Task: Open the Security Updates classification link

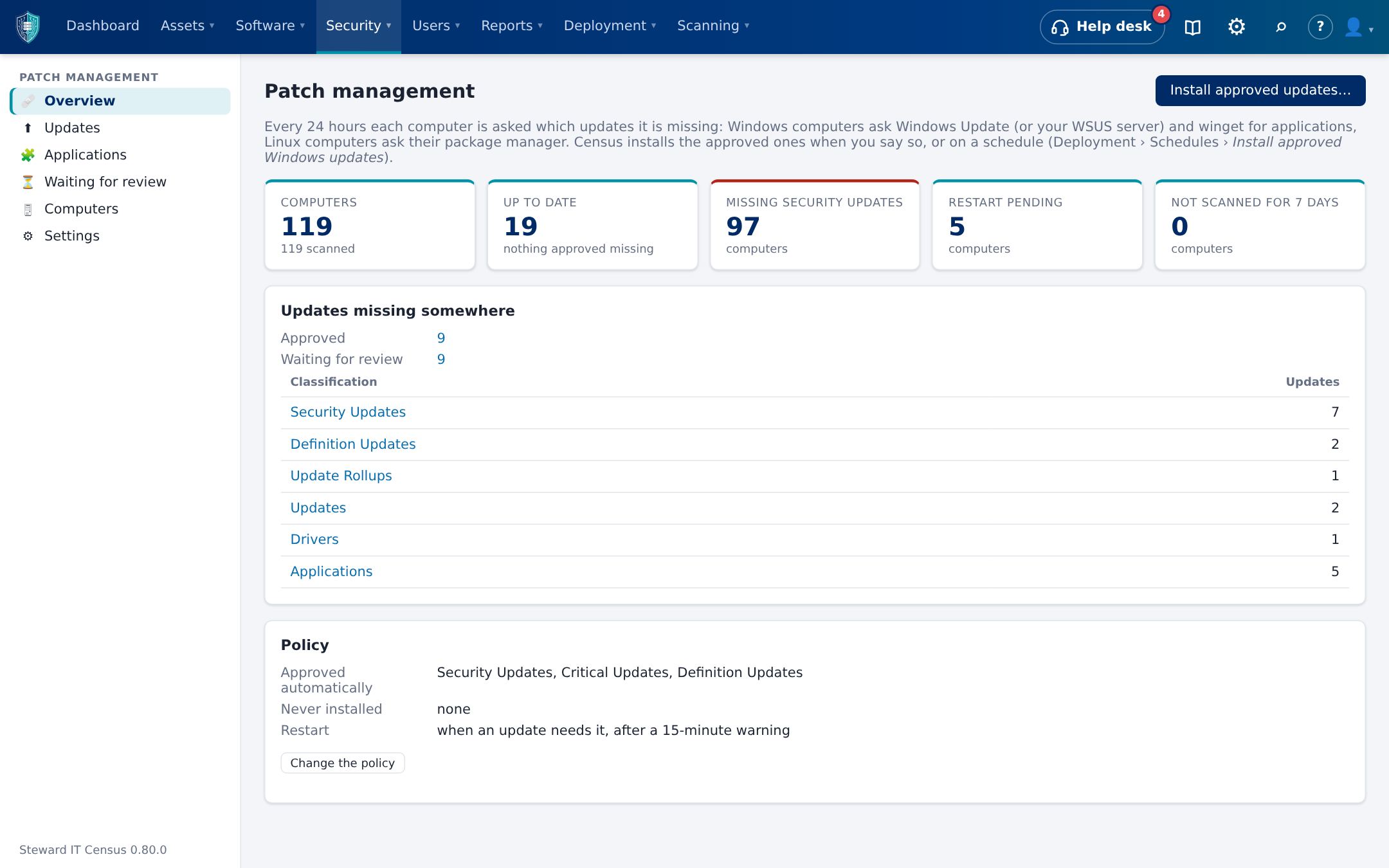Action: pos(348,412)
